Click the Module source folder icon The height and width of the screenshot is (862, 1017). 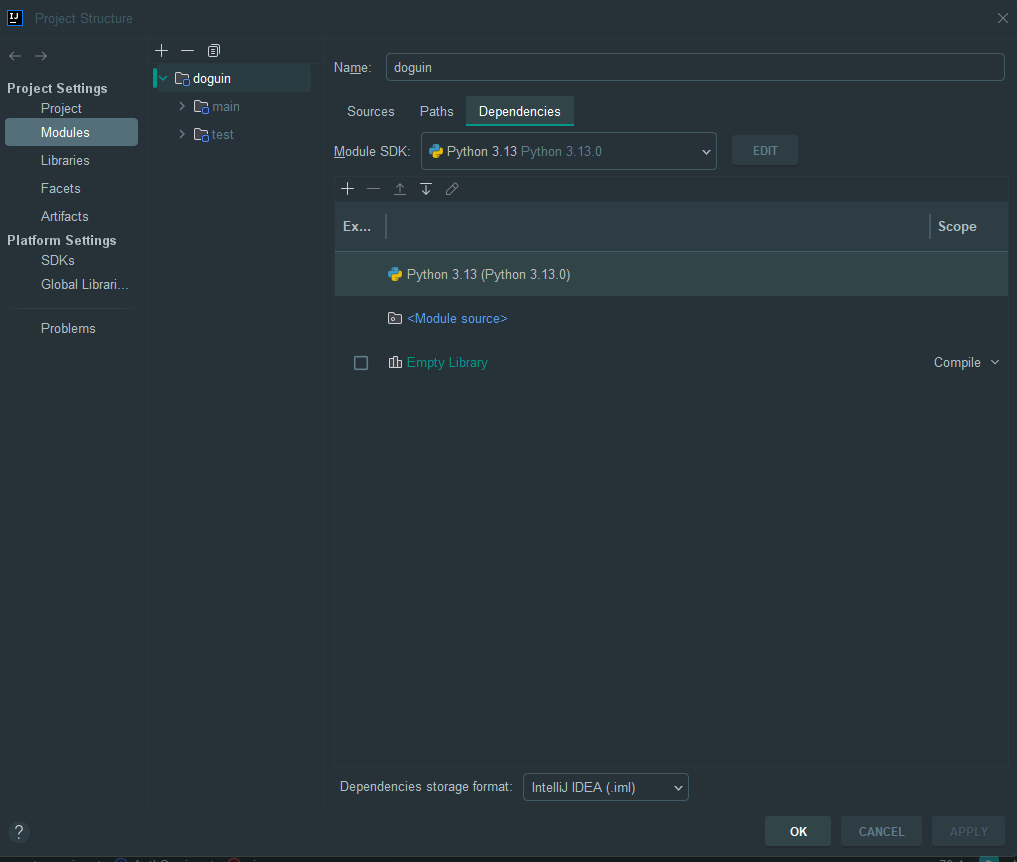coord(395,318)
